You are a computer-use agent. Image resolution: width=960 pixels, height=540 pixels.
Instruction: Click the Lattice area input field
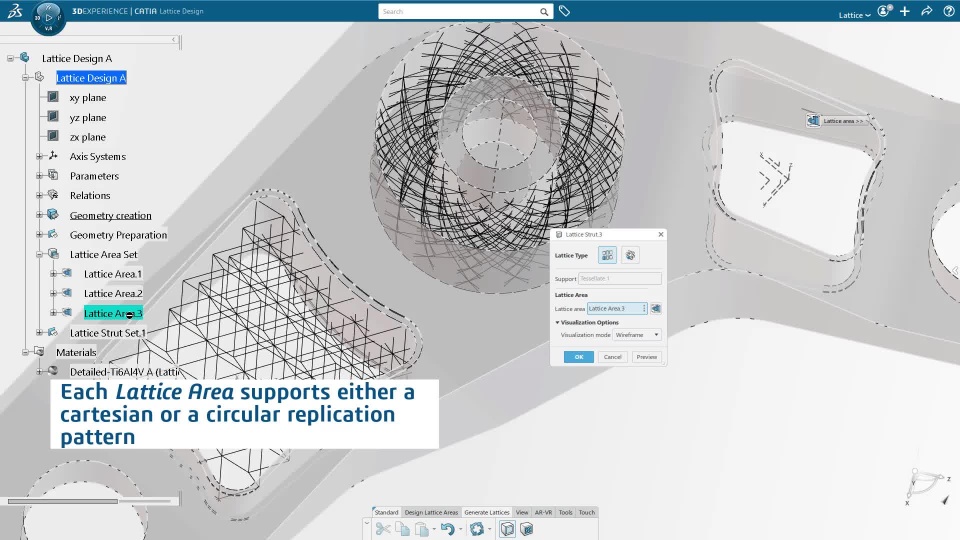tap(617, 309)
